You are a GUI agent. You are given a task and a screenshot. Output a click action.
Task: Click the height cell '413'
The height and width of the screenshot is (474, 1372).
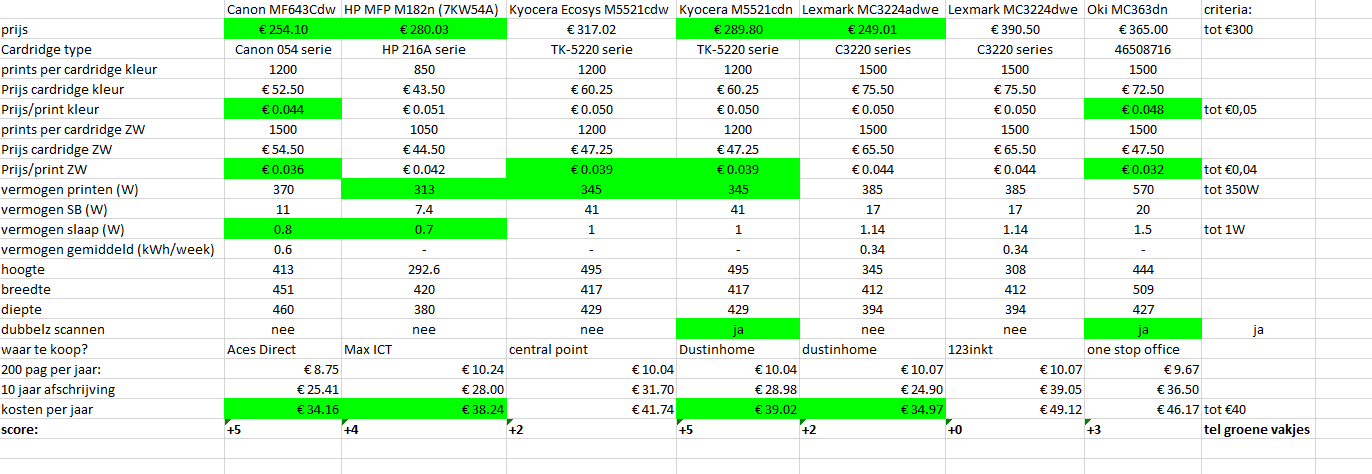pos(282,270)
